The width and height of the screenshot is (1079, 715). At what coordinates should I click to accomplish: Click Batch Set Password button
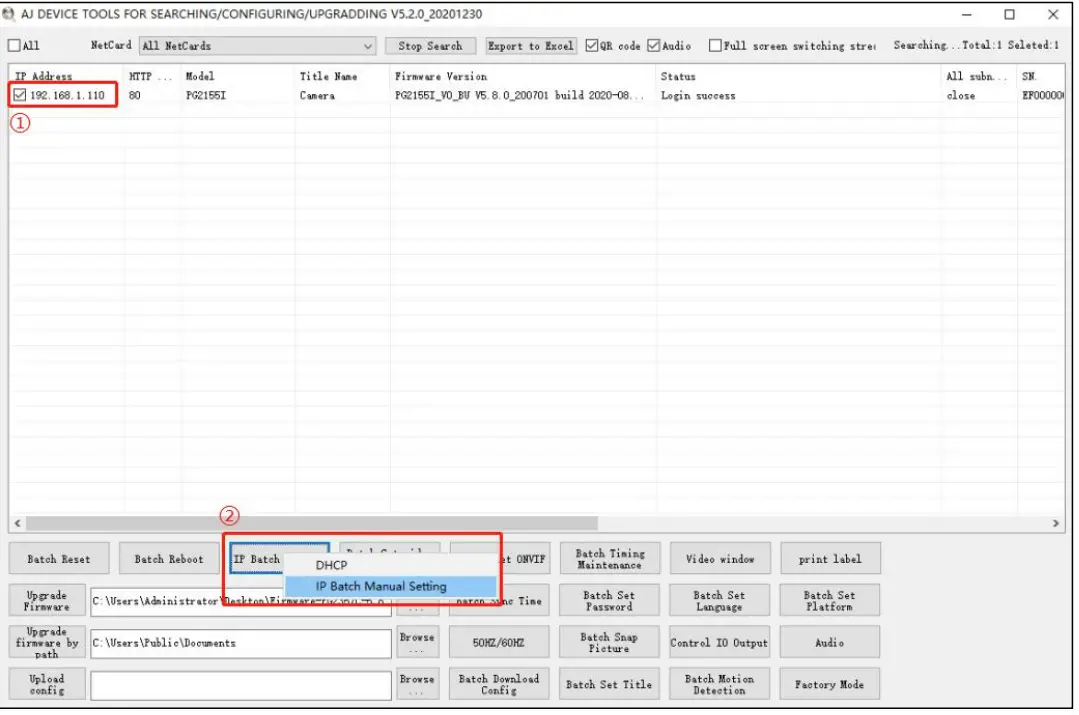click(610, 601)
